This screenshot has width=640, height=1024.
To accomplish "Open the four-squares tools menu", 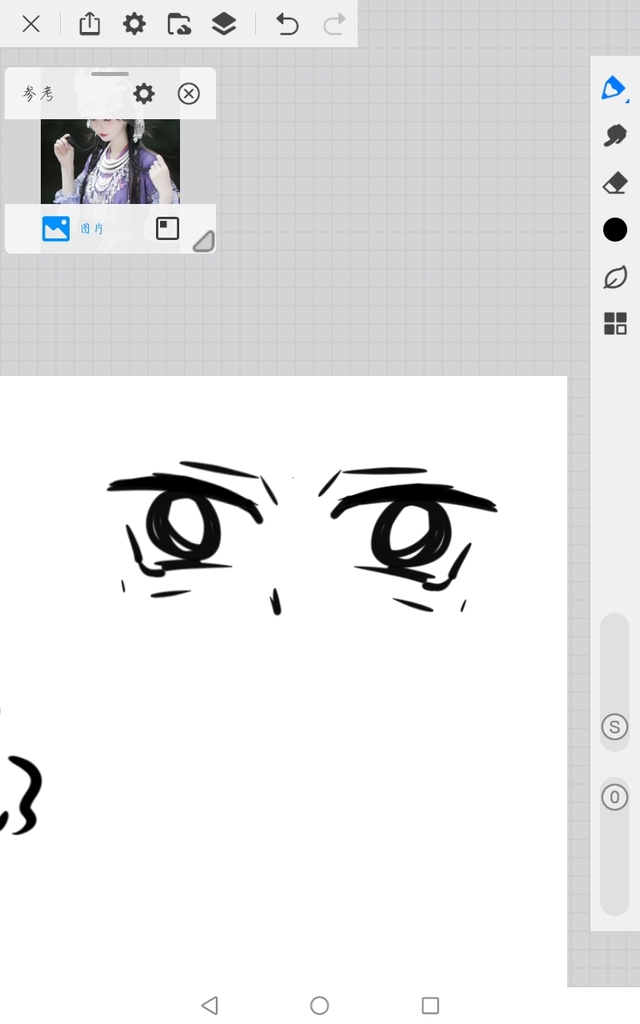I will pos(615,323).
